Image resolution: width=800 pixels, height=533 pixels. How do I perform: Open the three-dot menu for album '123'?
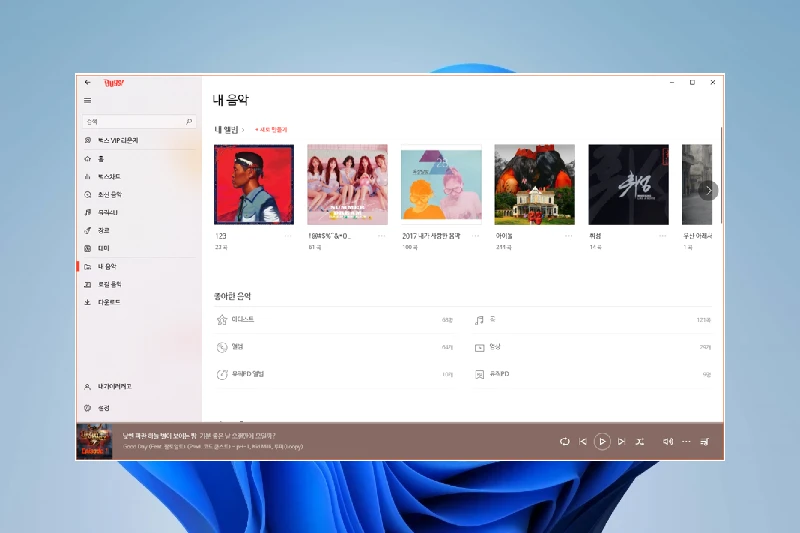(288, 236)
